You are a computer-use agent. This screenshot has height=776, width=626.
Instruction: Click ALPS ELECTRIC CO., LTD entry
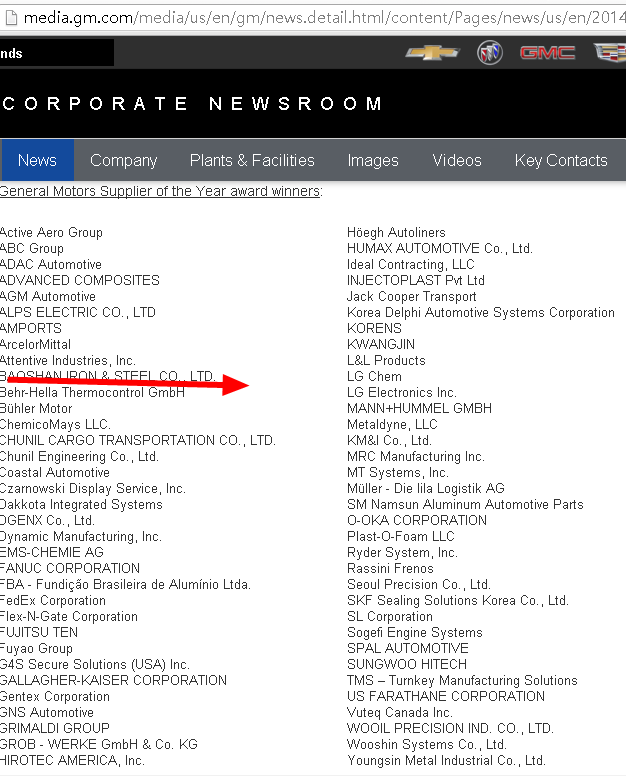click(x=78, y=312)
